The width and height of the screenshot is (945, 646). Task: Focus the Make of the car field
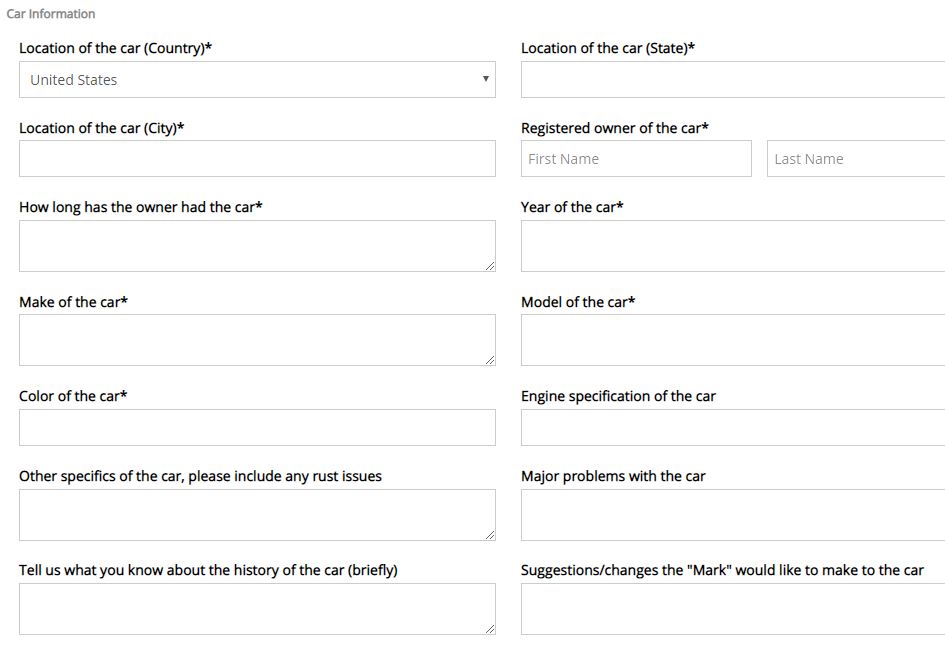pos(257,340)
